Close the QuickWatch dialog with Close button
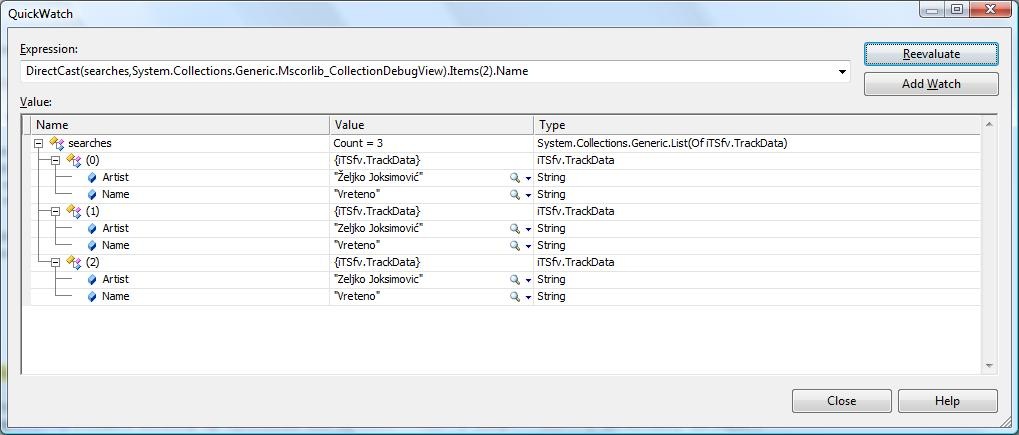The image size is (1019, 435). click(x=842, y=401)
